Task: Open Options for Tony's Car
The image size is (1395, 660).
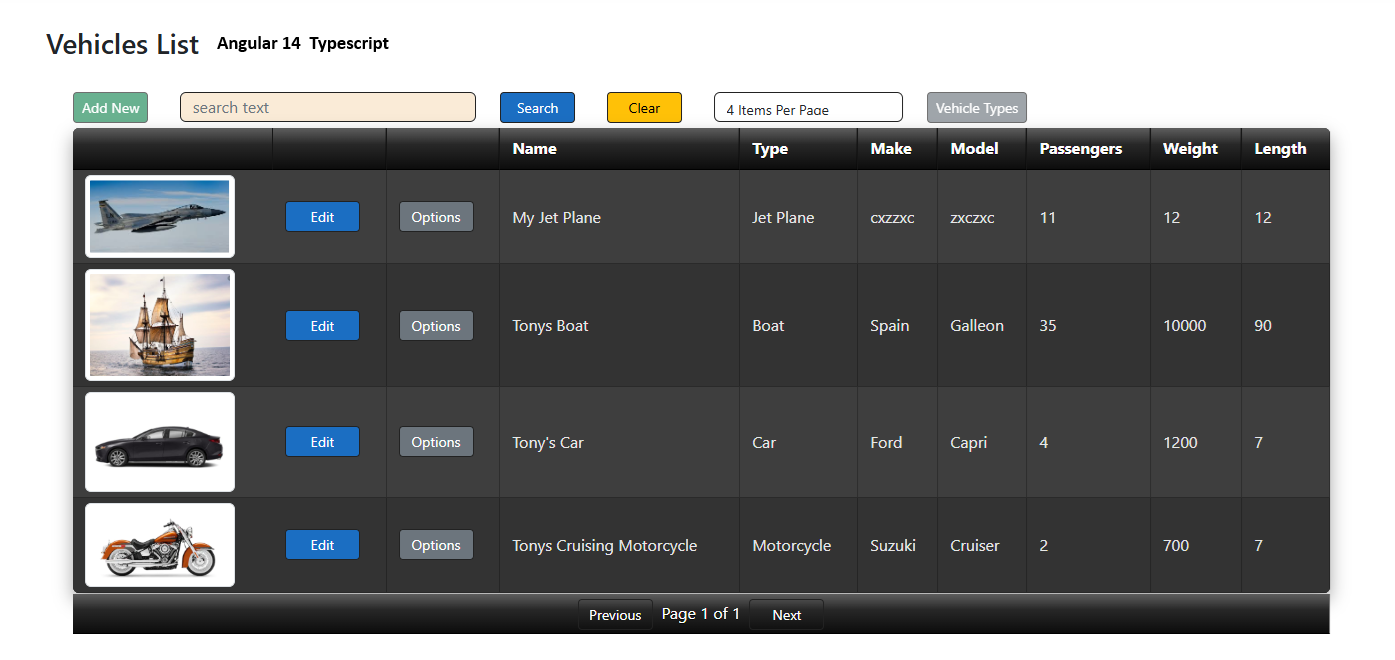Action: [436, 442]
